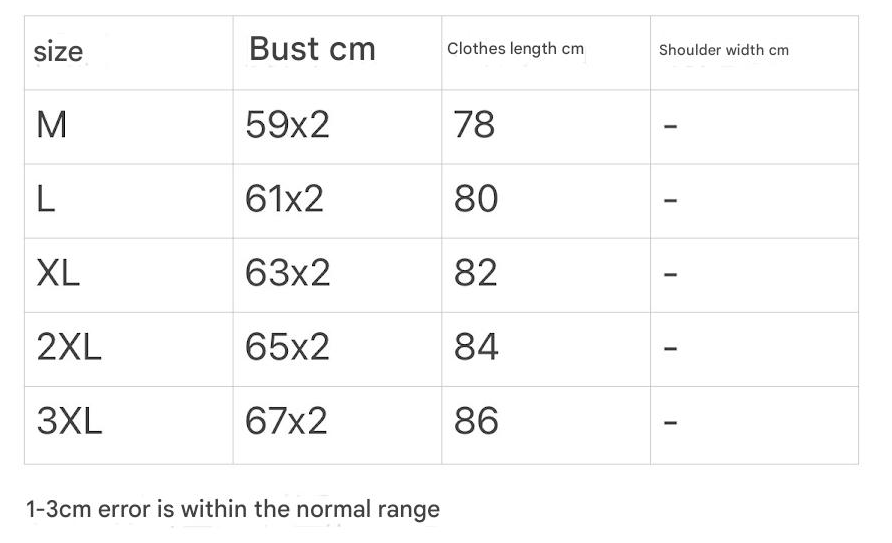Select the 2XL size row label
892x543 pixels.
[x=68, y=347]
